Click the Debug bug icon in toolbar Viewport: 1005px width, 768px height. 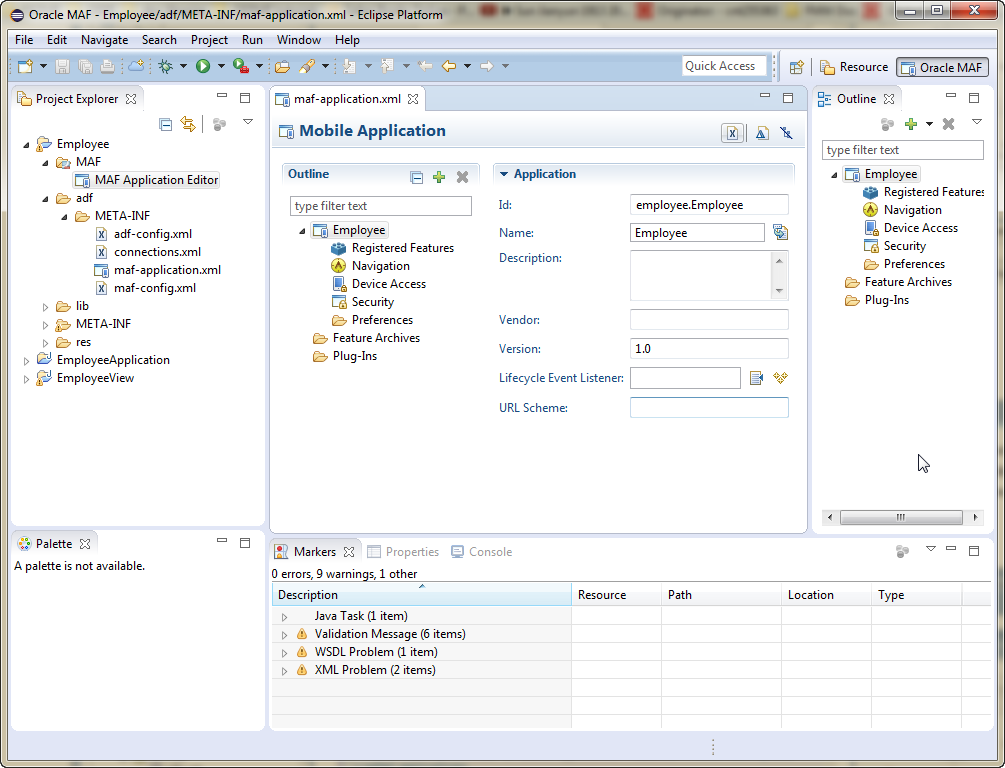pyautogui.click(x=165, y=66)
